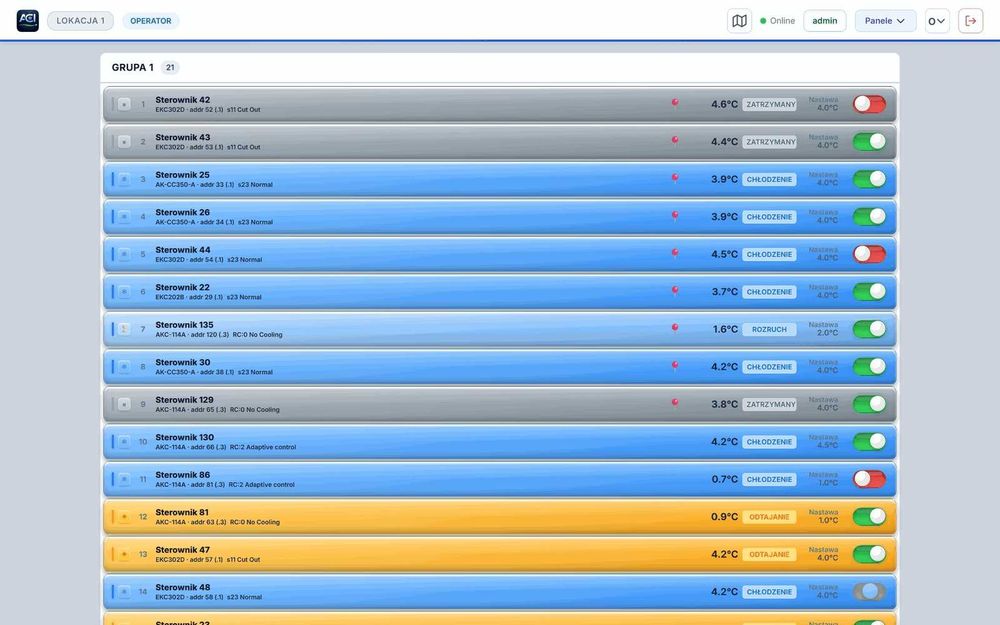Click the snowflake icon of Sterownik 130
Screen dimensions: 1000x625
[x=124, y=441]
